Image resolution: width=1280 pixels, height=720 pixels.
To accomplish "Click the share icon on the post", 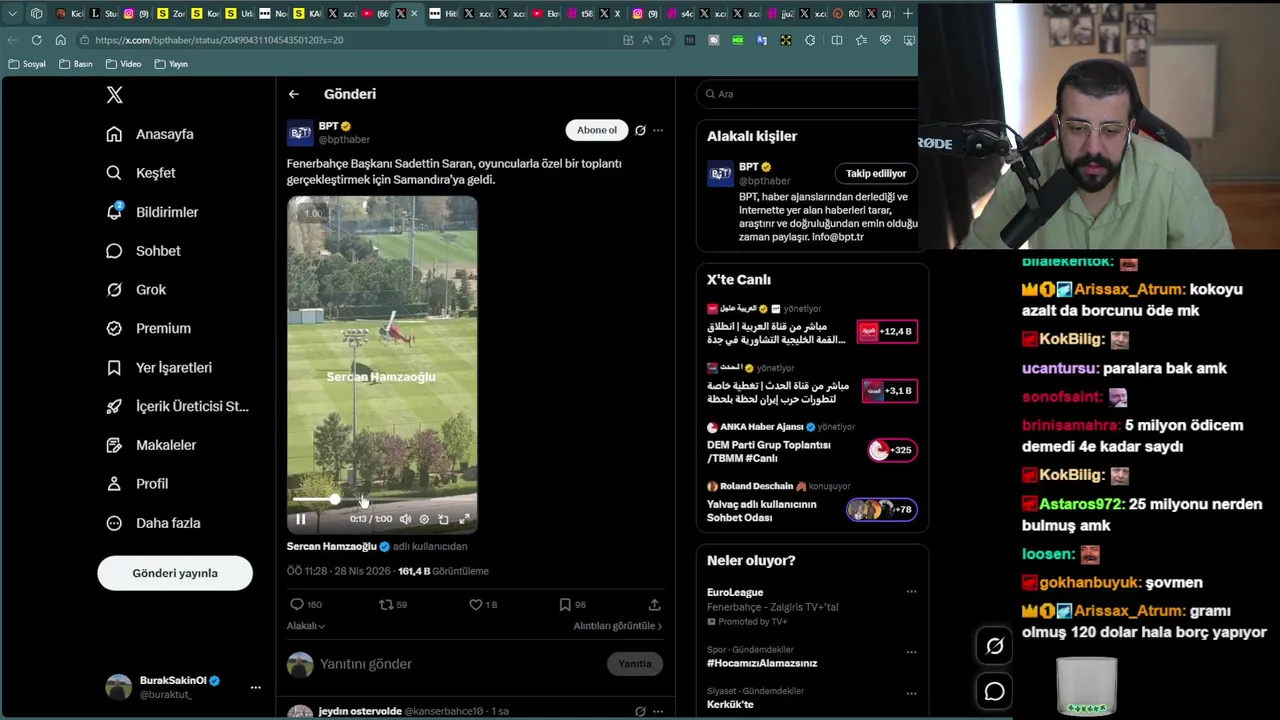I will click(654, 604).
